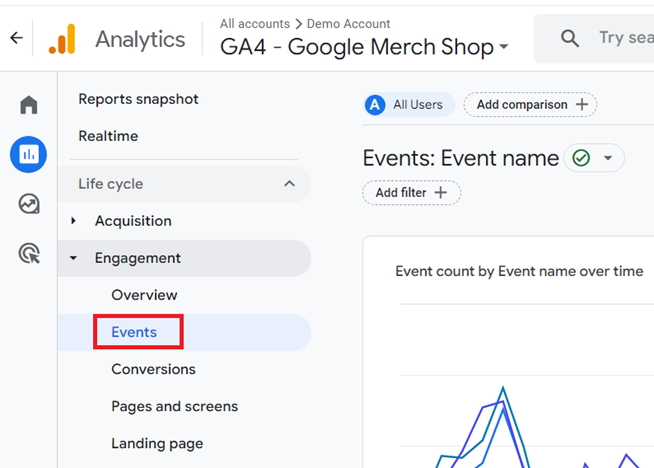Image resolution: width=654 pixels, height=468 pixels.
Task: Click the Google Analytics logo
Action: [63, 39]
